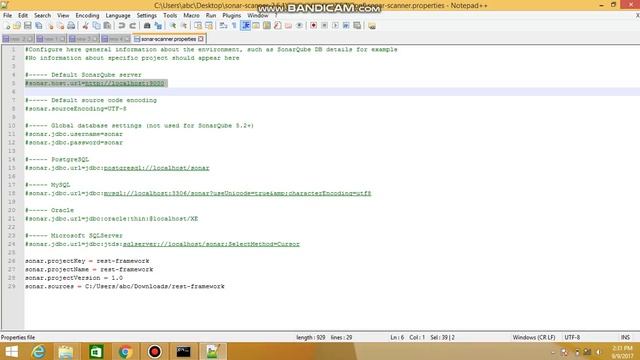Image resolution: width=640 pixels, height=360 pixels.
Task: Run macro multiple times icon
Action: 346,26
